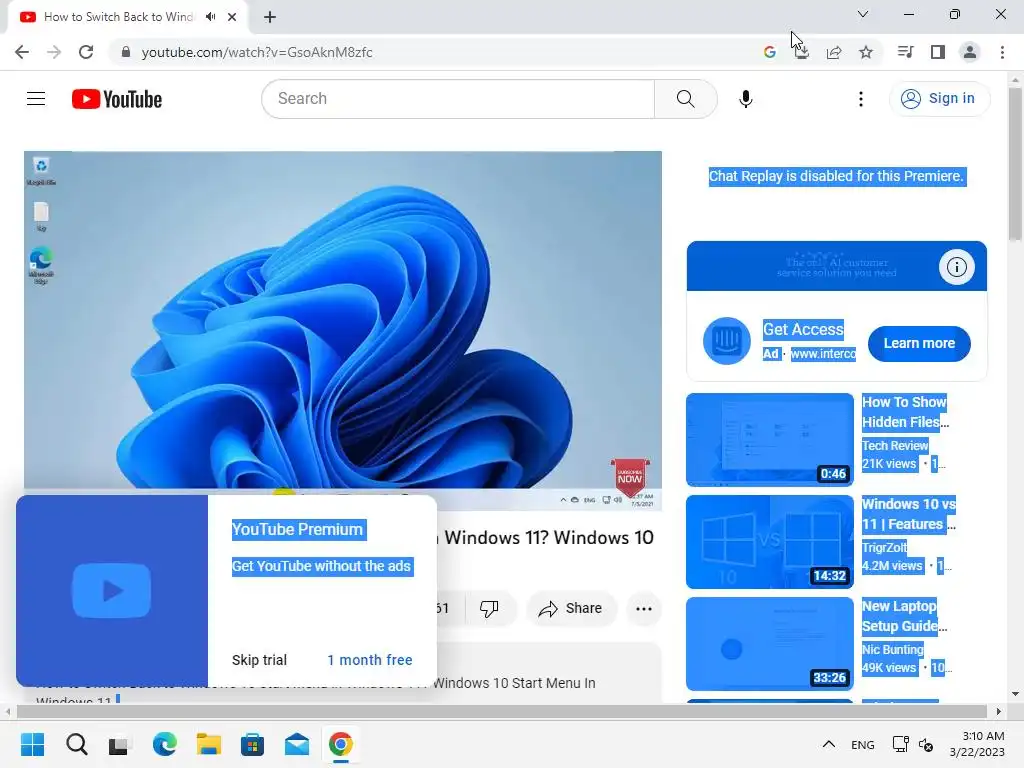Open Task View on the taskbar
The width and height of the screenshot is (1024, 768).
point(120,745)
